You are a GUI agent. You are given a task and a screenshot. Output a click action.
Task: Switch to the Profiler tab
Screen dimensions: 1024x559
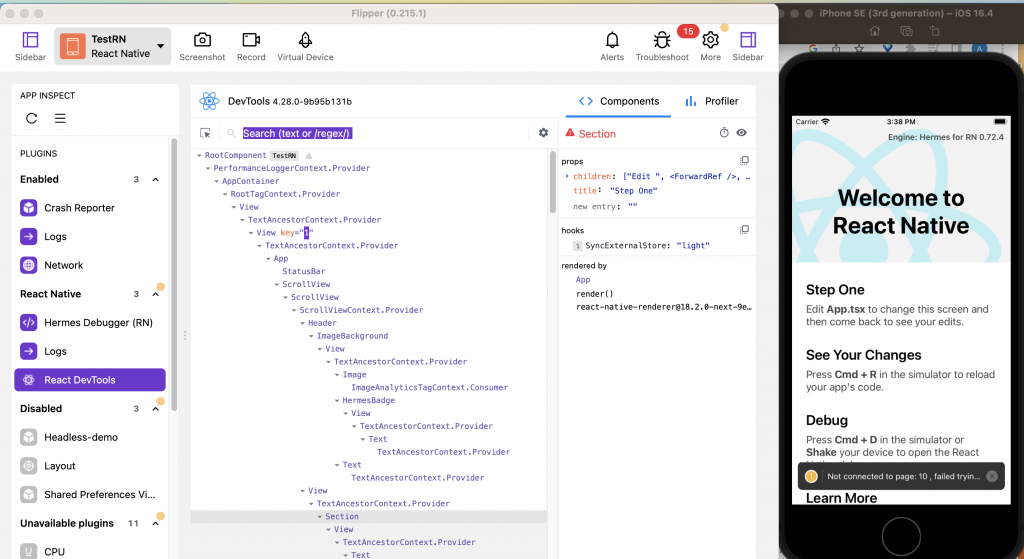click(x=712, y=101)
